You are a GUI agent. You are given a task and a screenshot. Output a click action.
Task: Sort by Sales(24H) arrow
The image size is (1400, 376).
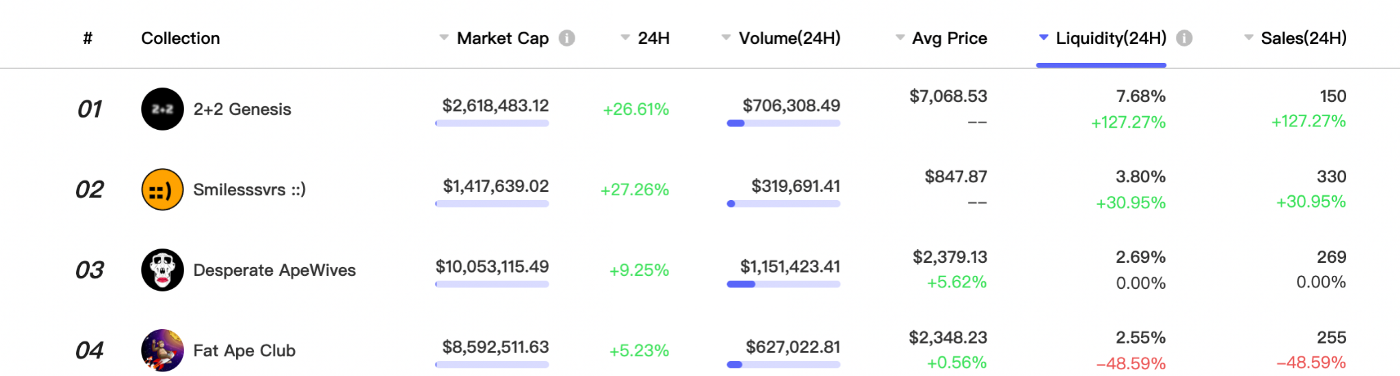click(x=1248, y=39)
